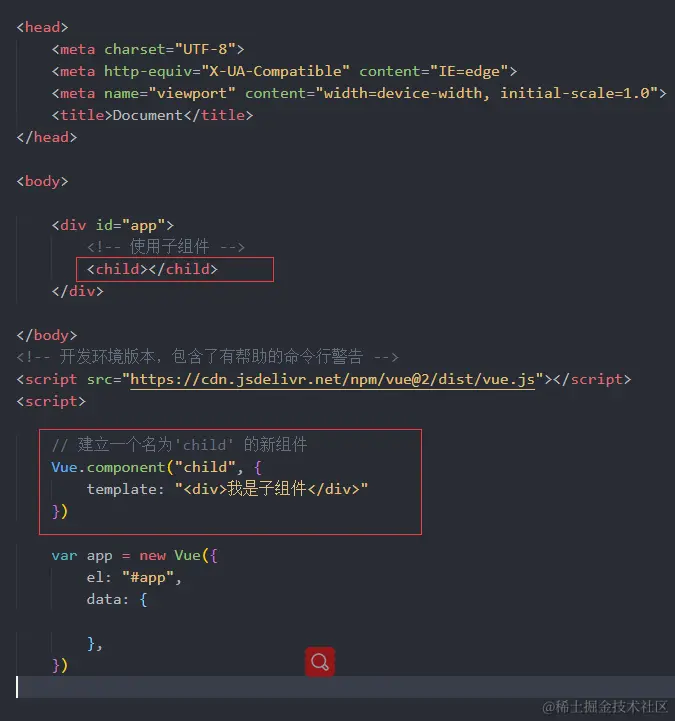Image resolution: width=675 pixels, height=721 pixels.
Task: Click the closing </head> tag
Action: point(47,137)
